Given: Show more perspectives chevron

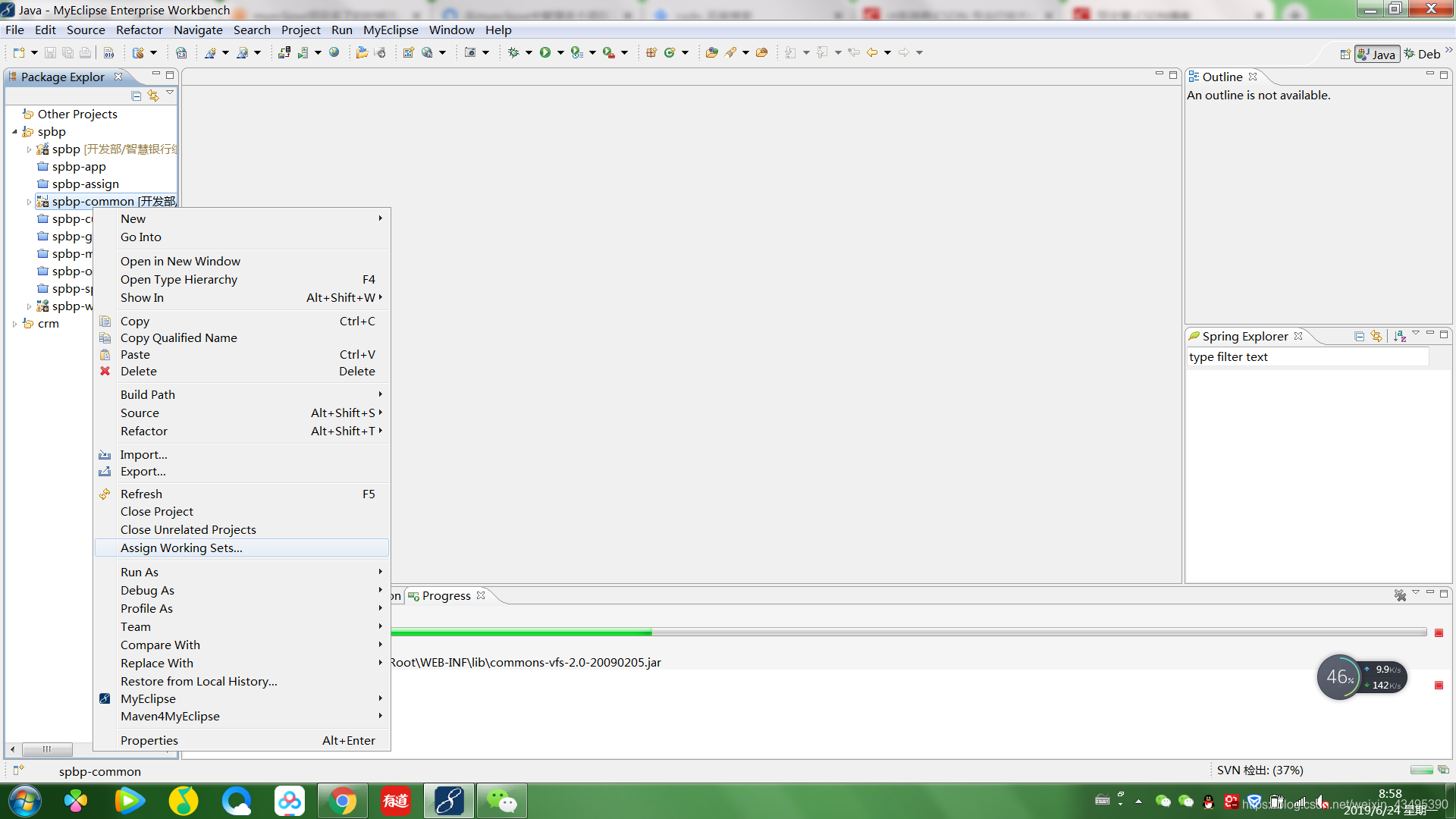Looking at the screenshot, I should click(x=1448, y=50).
